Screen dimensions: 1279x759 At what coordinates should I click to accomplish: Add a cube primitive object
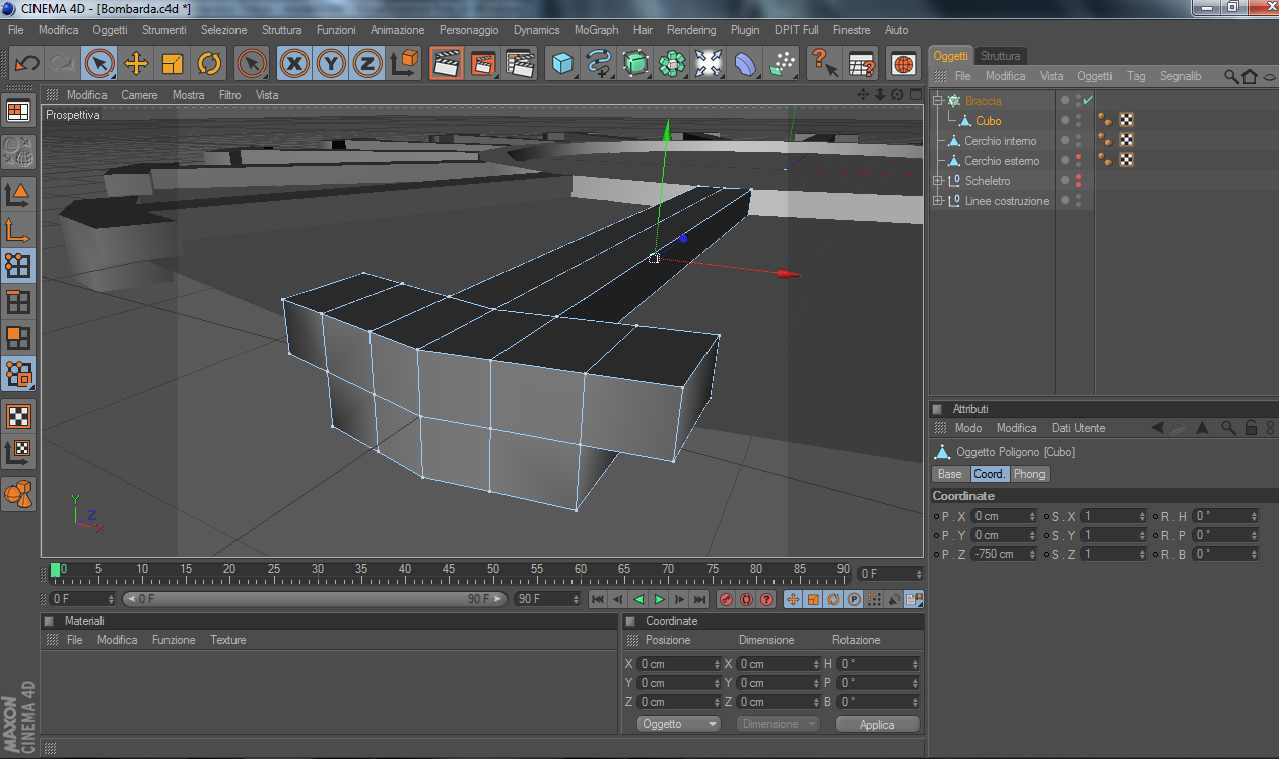click(563, 64)
